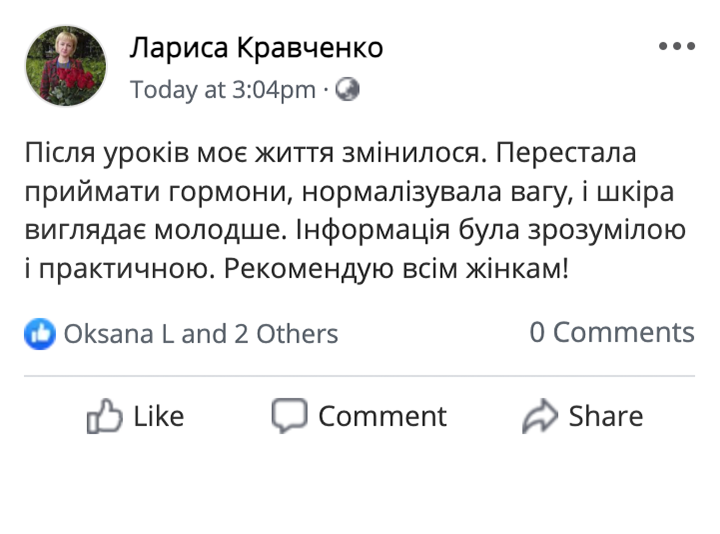Click the "Like" text label
Screen dimensions: 720x534
(x=159, y=416)
